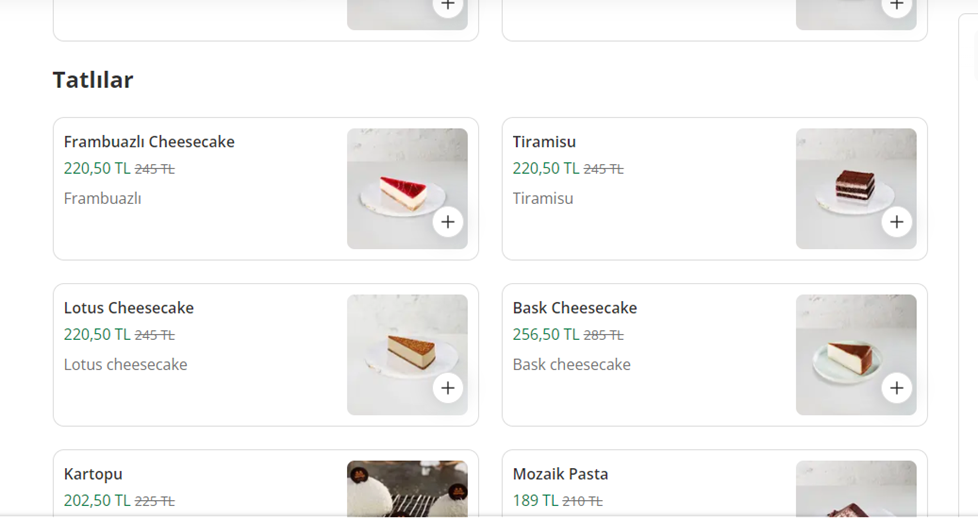
Task: Click plus icon on Lotus Cheesecake
Action: click(448, 388)
